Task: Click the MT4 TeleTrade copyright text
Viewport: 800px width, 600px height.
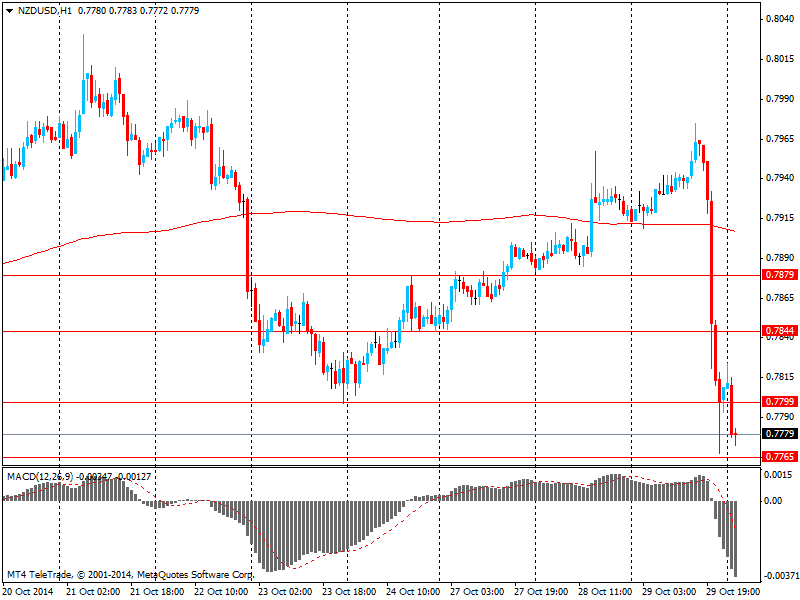Action: (130, 575)
